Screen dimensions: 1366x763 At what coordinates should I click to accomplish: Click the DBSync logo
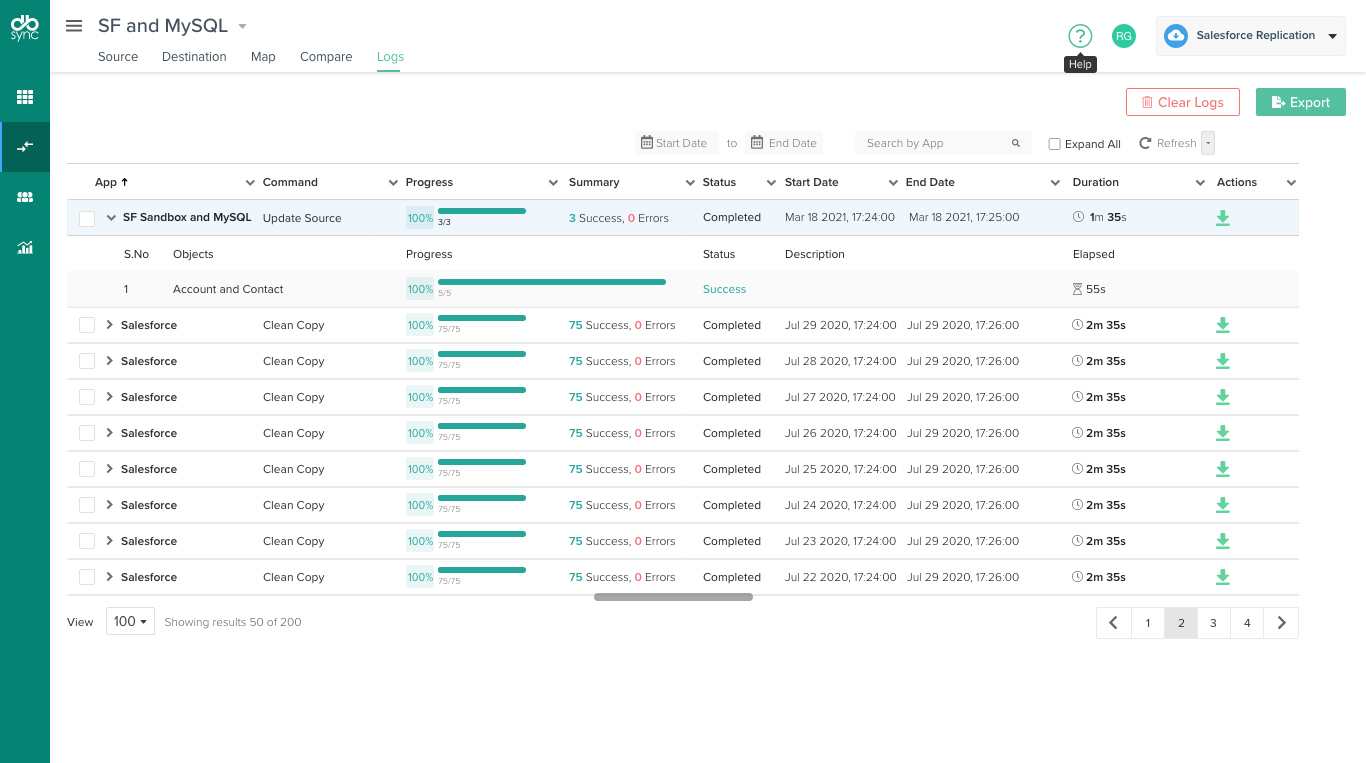click(25, 28)
